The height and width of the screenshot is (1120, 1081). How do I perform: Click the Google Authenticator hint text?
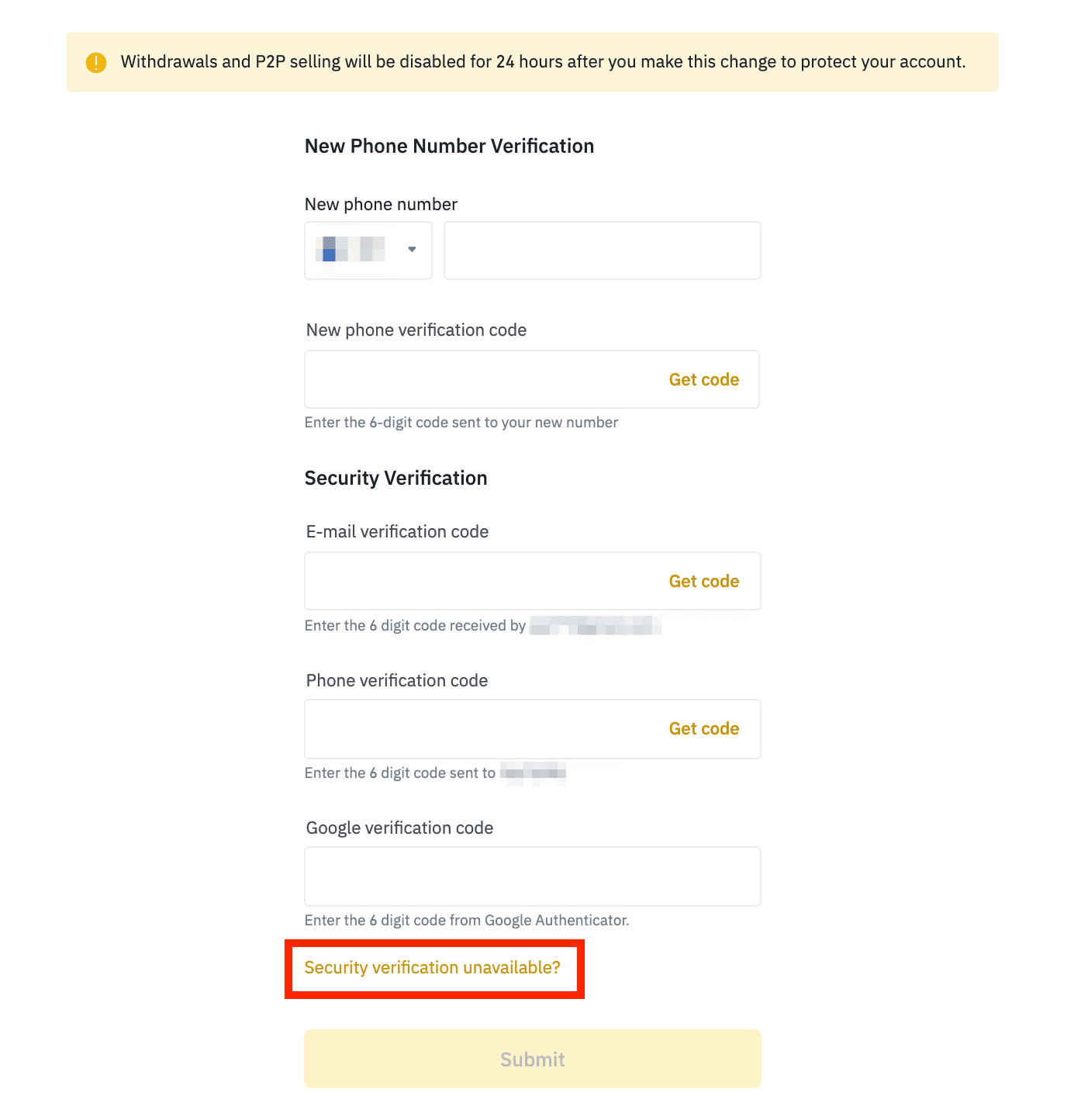[466, 921]
